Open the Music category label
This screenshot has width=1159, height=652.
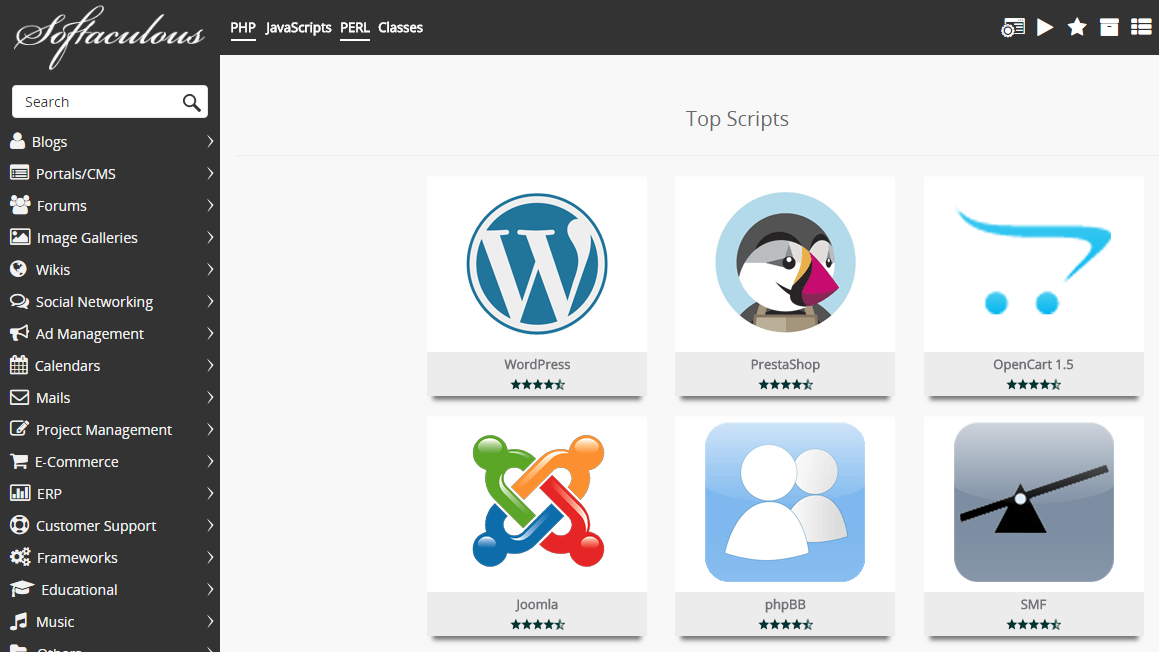[x=55, y=622]
